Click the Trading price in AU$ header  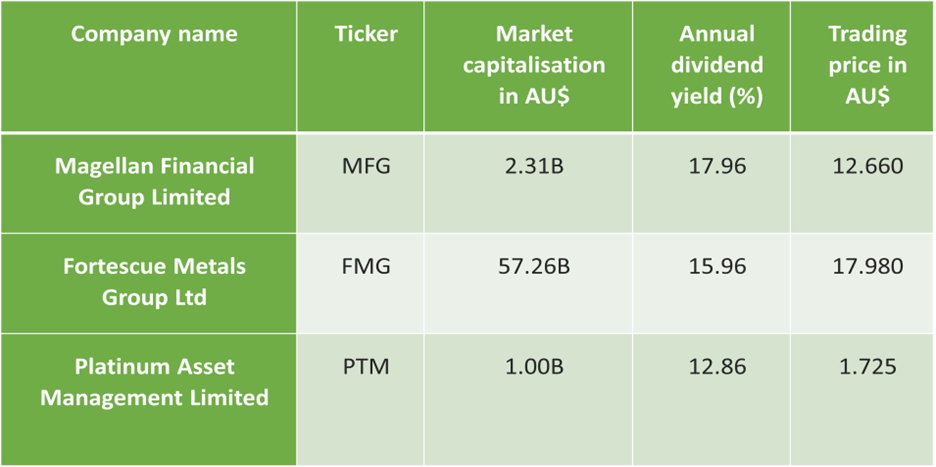(x=862, y=66)
